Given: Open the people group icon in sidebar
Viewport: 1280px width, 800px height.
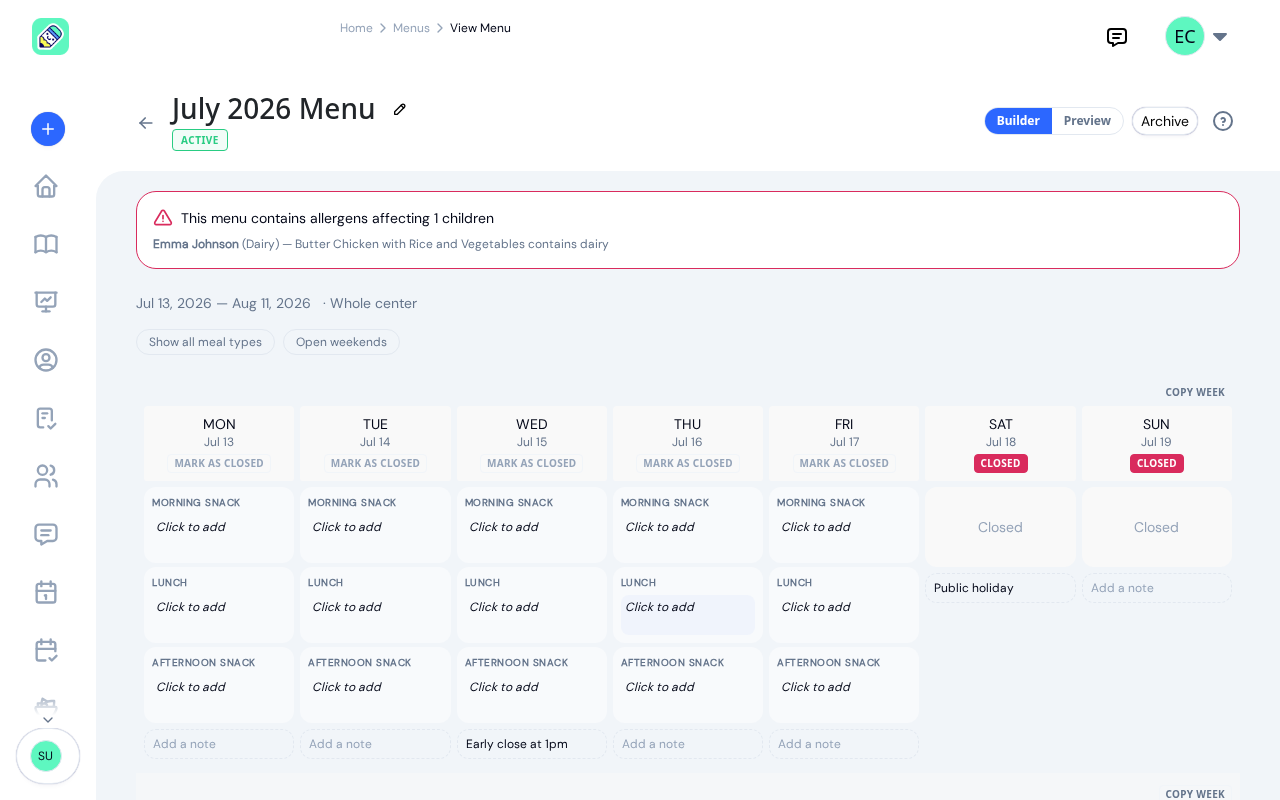Looking at the screenshot, I should pyautogui.click(x=46, y=476).
